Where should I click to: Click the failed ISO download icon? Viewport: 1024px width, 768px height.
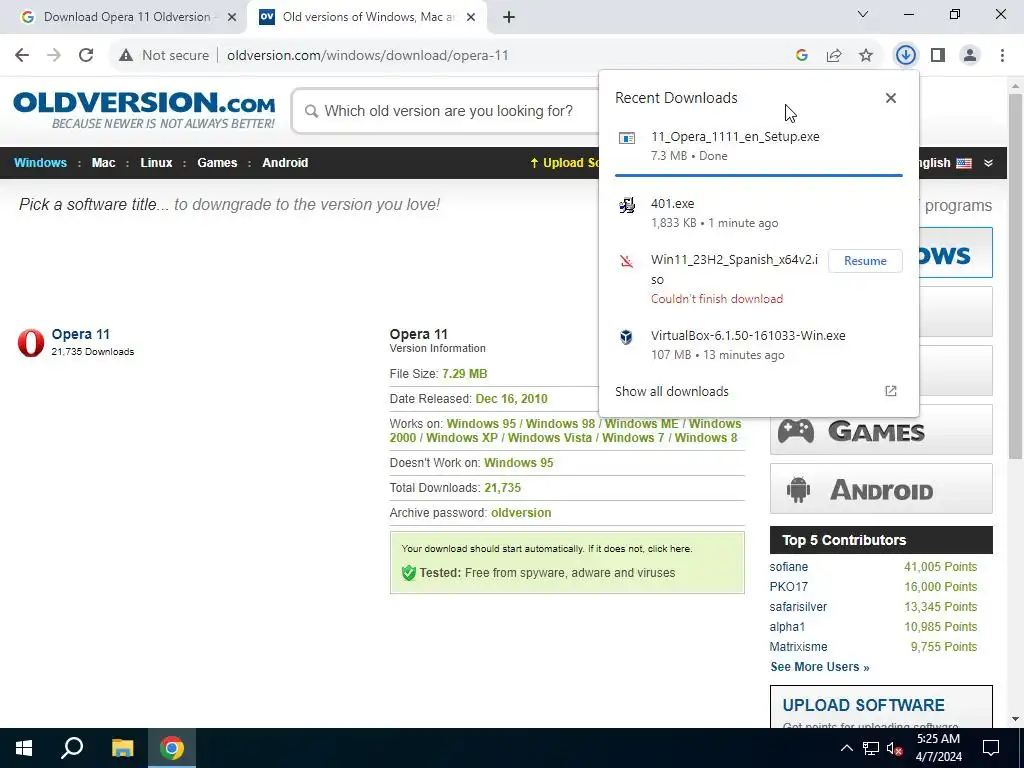(x=626, y=262)
